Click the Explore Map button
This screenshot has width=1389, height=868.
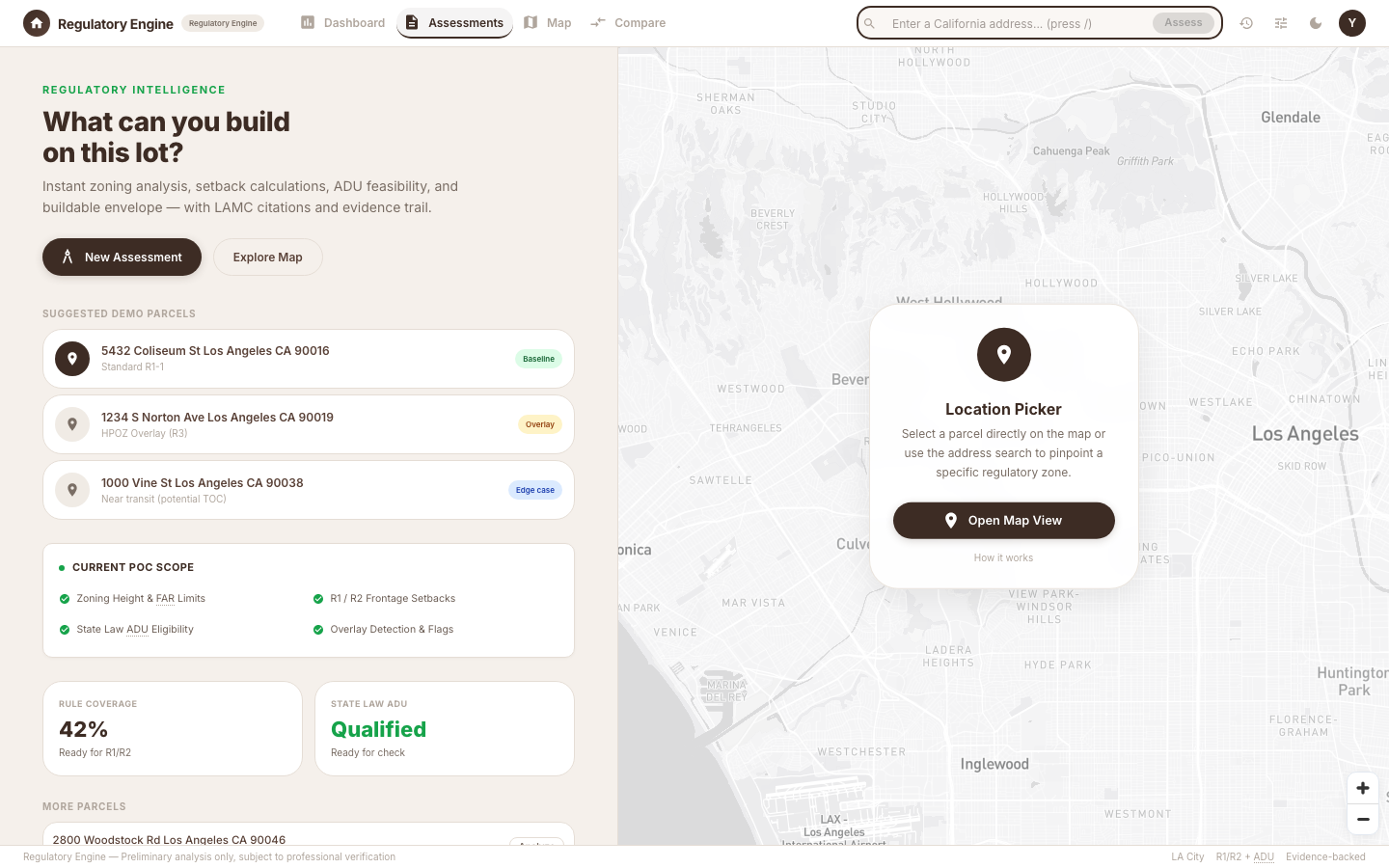pyautogui.click(x=268, y=257)
